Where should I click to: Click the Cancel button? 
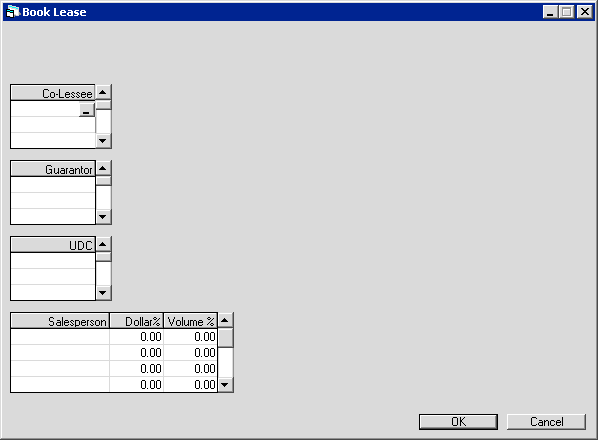[546, 422]
